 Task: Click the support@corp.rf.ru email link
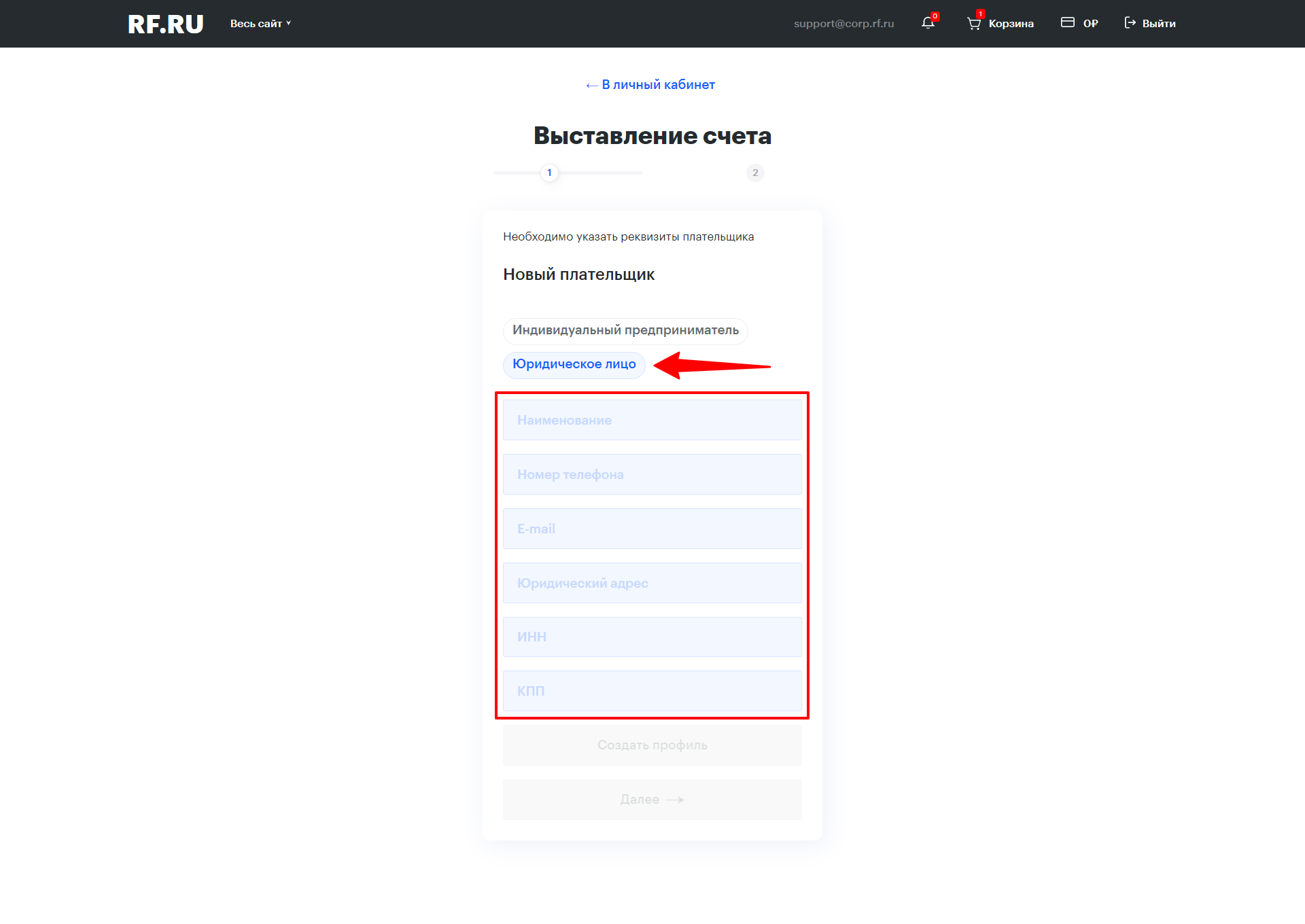pos(843,24)
